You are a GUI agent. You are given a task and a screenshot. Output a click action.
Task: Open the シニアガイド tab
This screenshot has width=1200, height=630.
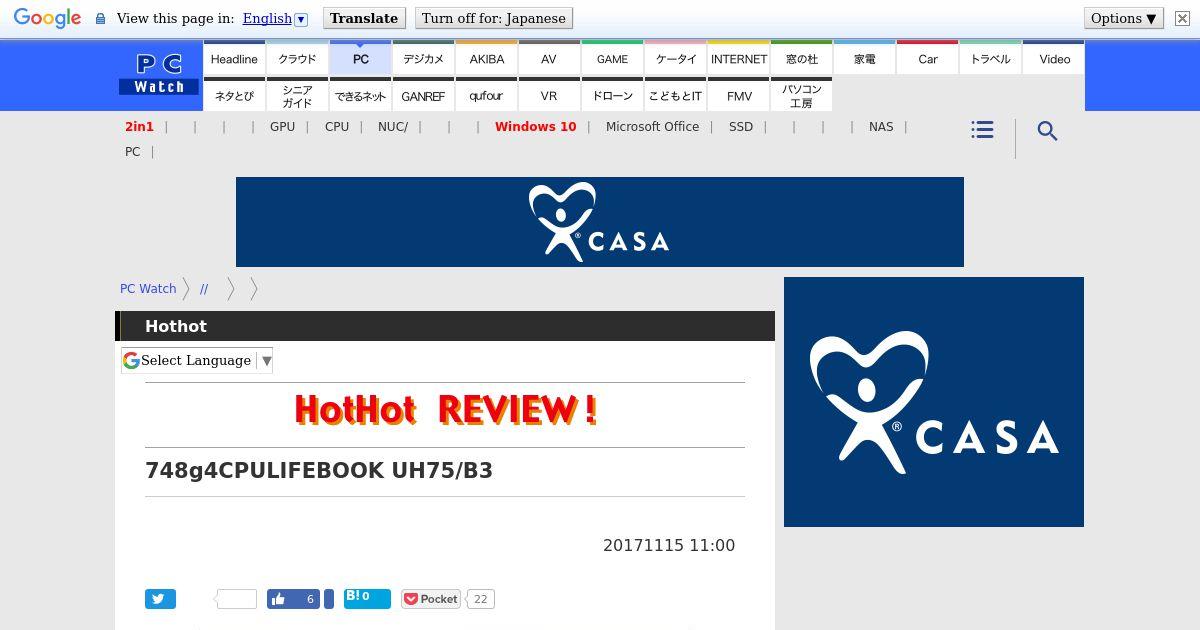(297, 95)
